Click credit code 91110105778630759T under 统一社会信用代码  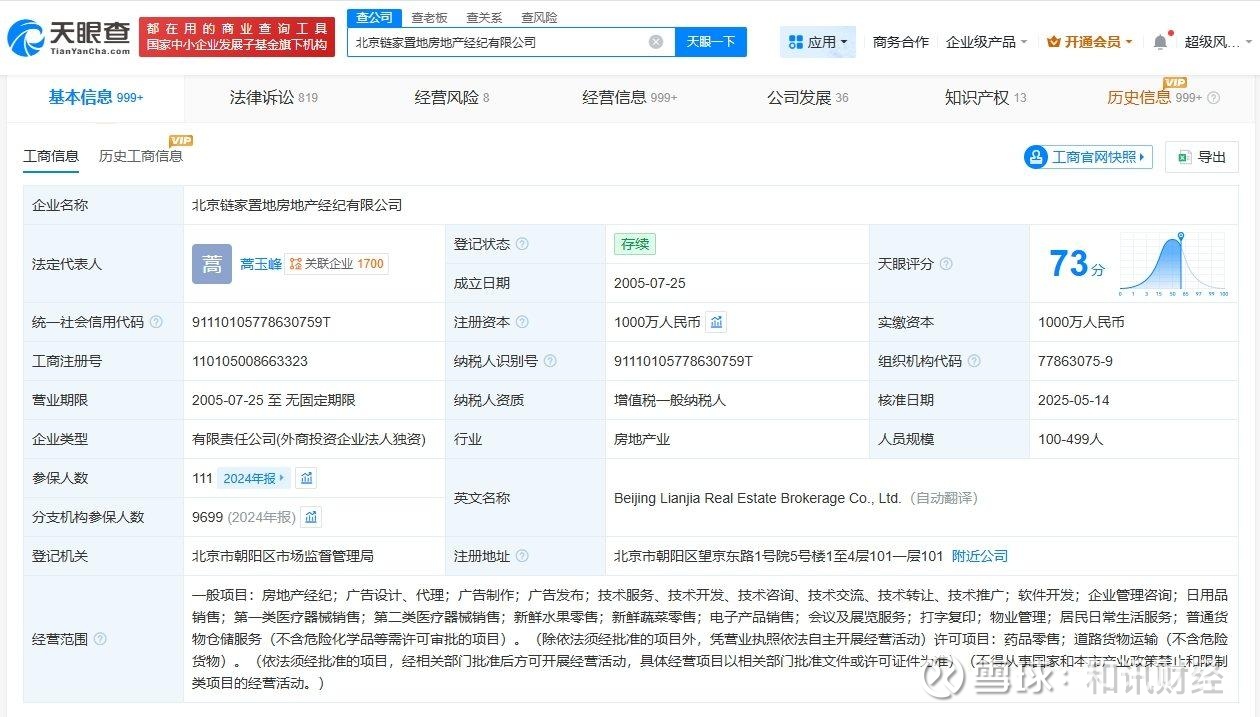tap(261, 322)
